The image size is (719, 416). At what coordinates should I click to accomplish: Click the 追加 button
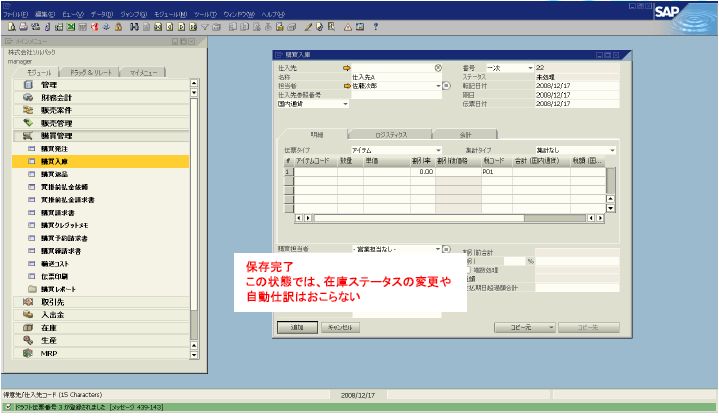[x=297, y=327]
